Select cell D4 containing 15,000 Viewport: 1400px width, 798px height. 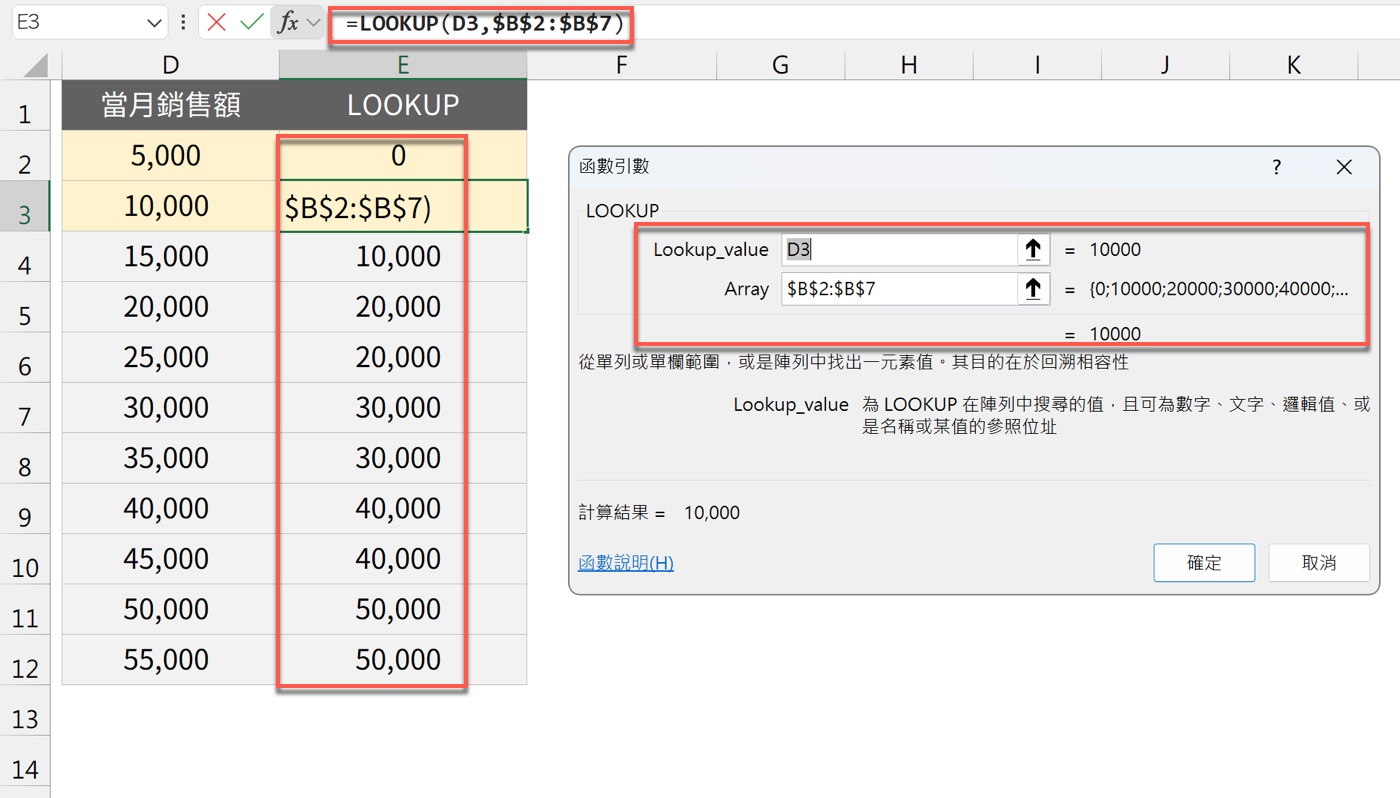(171, 257)
